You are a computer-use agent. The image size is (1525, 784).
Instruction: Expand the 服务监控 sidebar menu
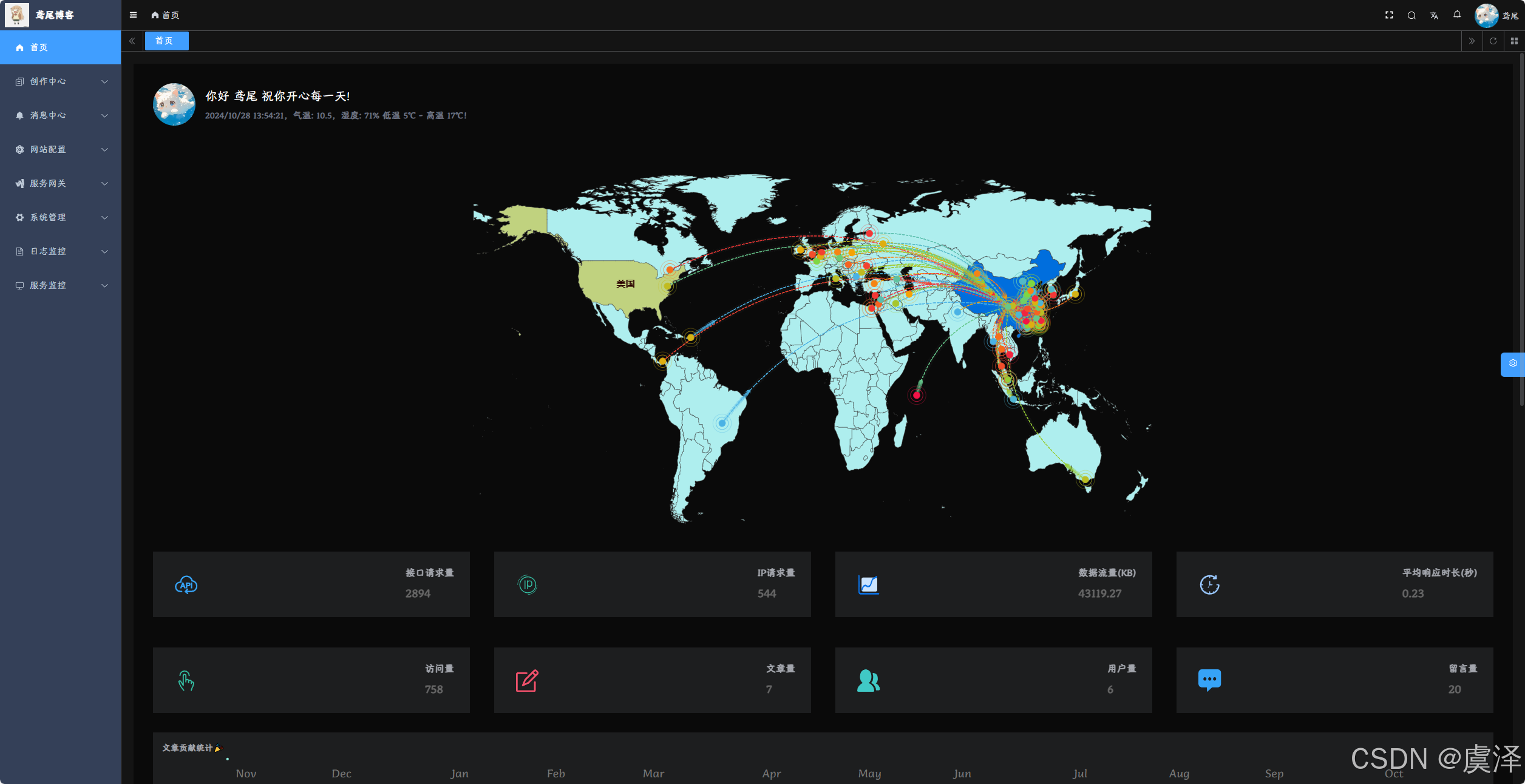[x=61, y=285]
